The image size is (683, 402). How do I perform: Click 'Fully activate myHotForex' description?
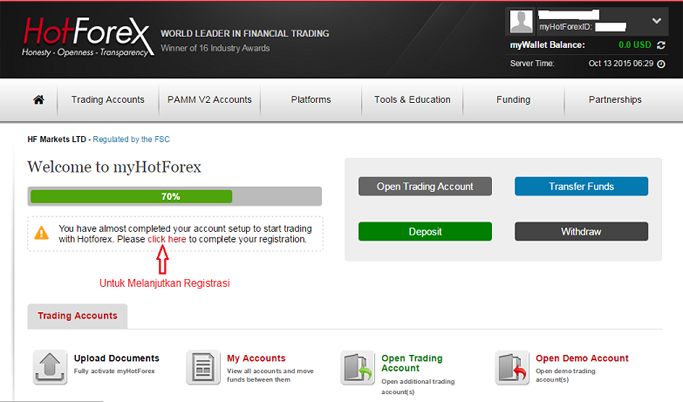(x=114, y=371)
